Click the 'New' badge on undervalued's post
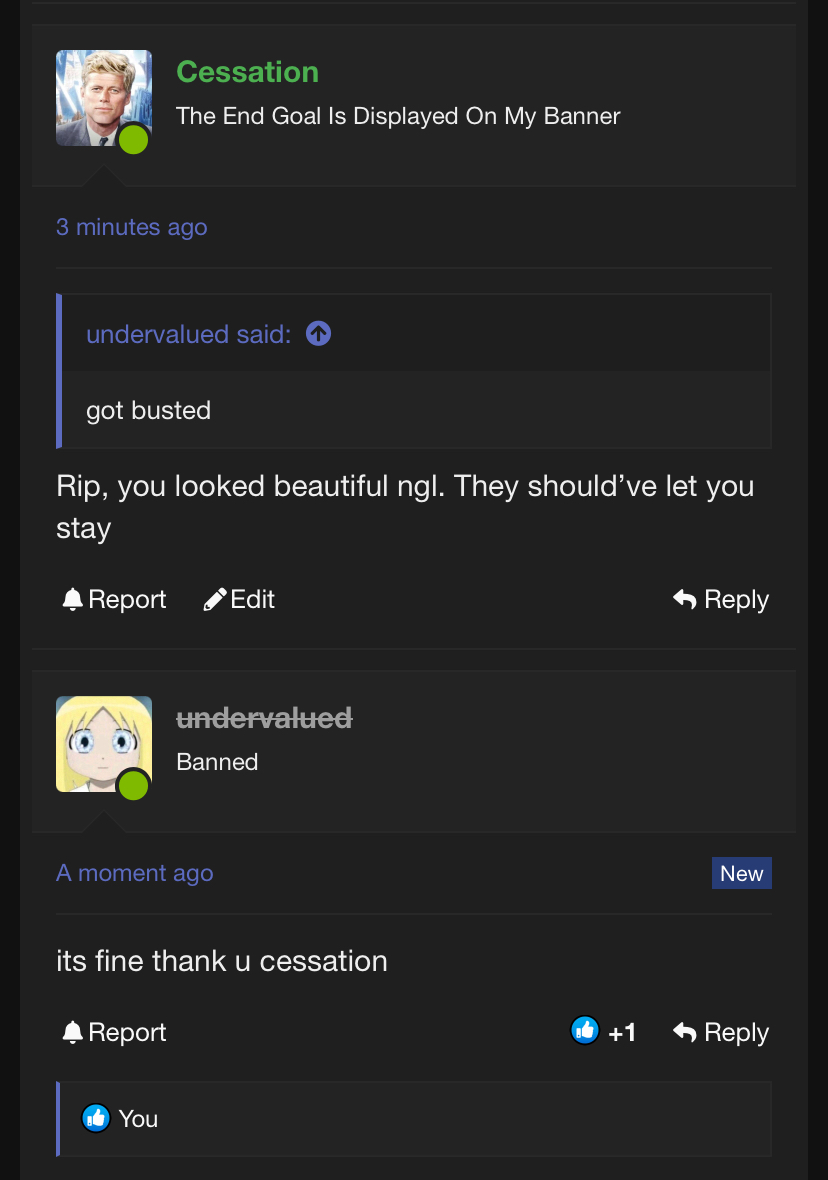This screenshot has width=828, height=1180. (741, 873)
